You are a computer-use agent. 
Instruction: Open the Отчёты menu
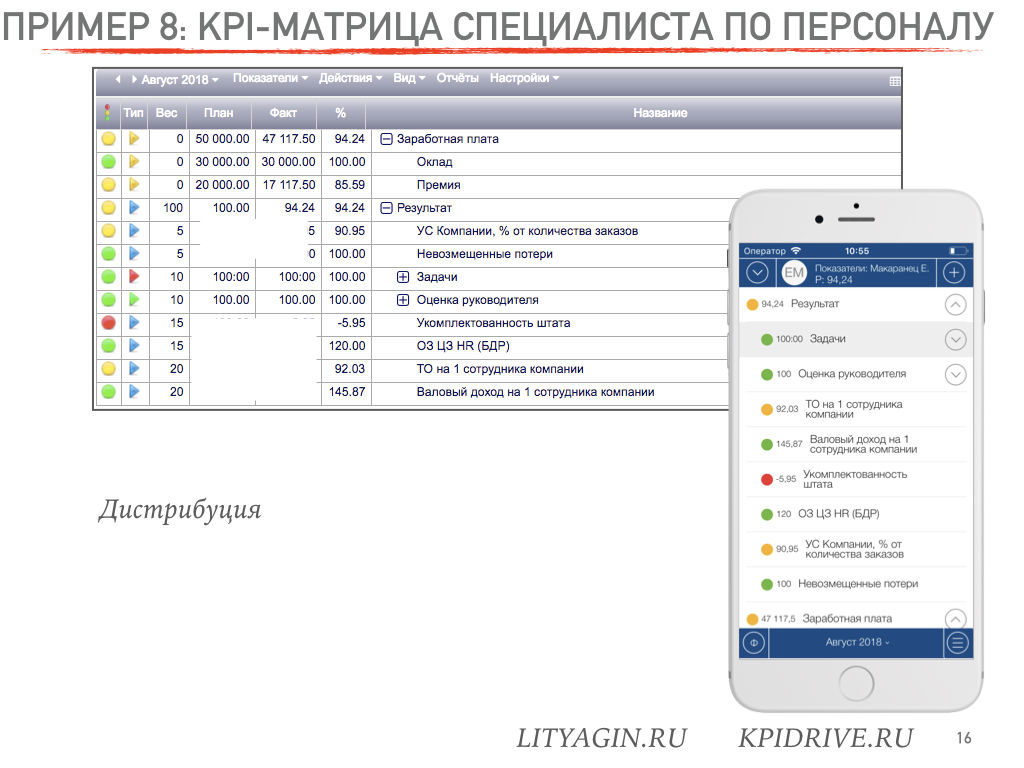pyautogui.click(x=457, y=78)
